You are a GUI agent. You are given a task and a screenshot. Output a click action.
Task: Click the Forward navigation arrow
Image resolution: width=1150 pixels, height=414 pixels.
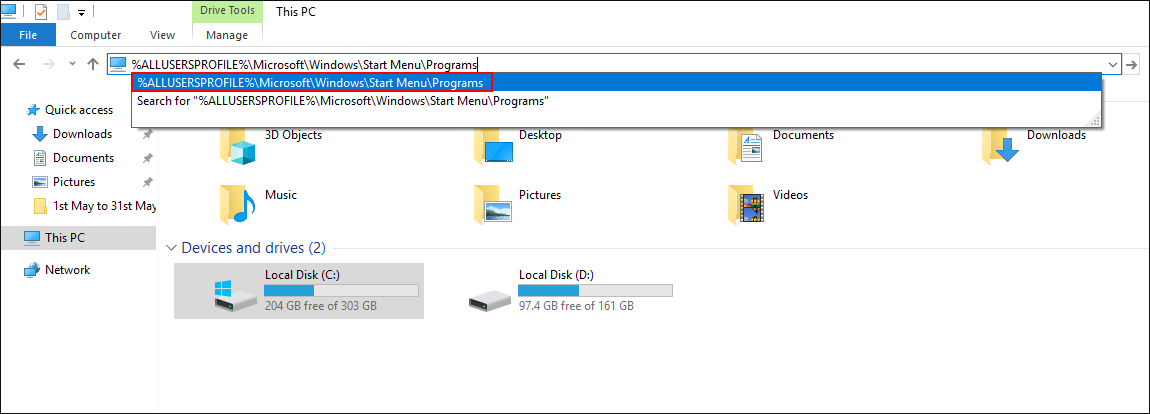48,64
